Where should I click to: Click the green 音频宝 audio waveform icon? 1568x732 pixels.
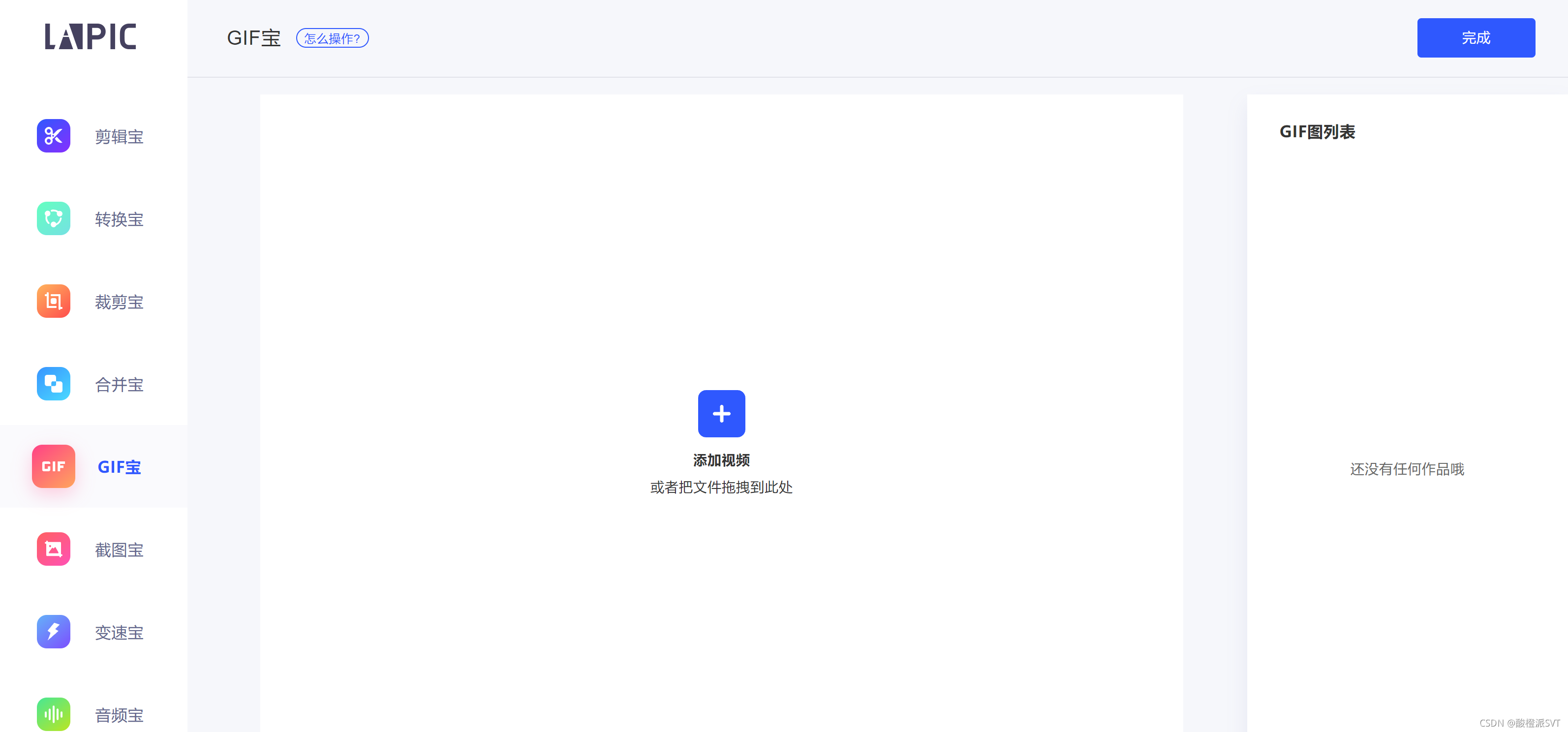click(54, 714)
